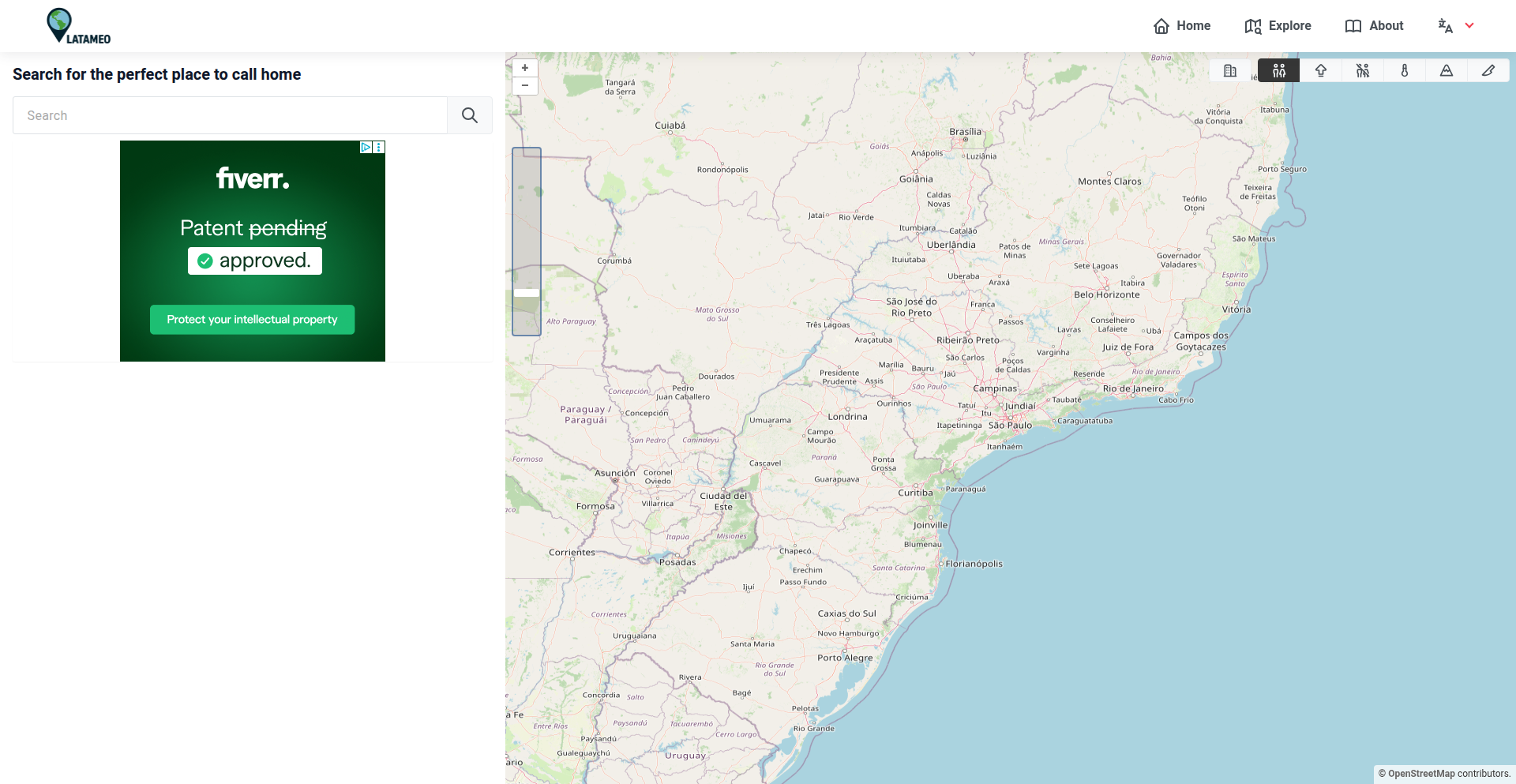
Task: Select the temperature thermometer map layer
Action: (x=1405, y=70)
